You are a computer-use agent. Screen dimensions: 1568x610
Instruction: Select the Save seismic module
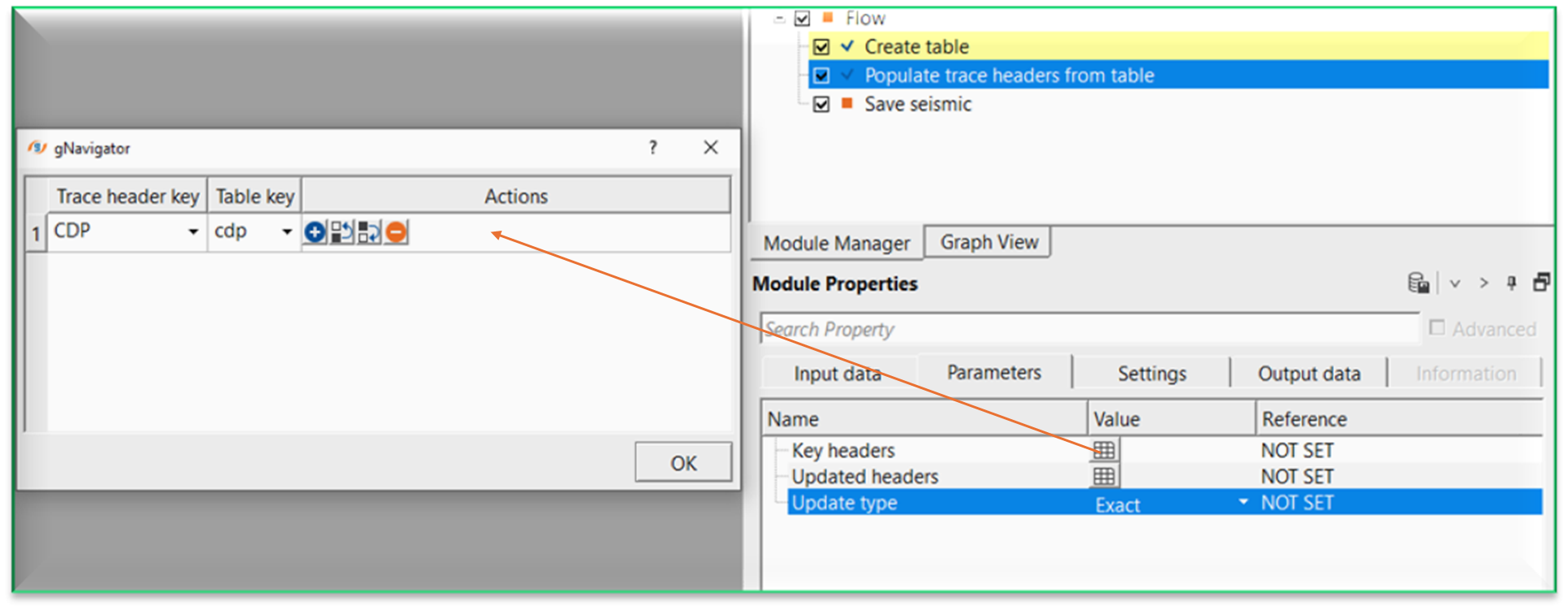tap(917, 104)
